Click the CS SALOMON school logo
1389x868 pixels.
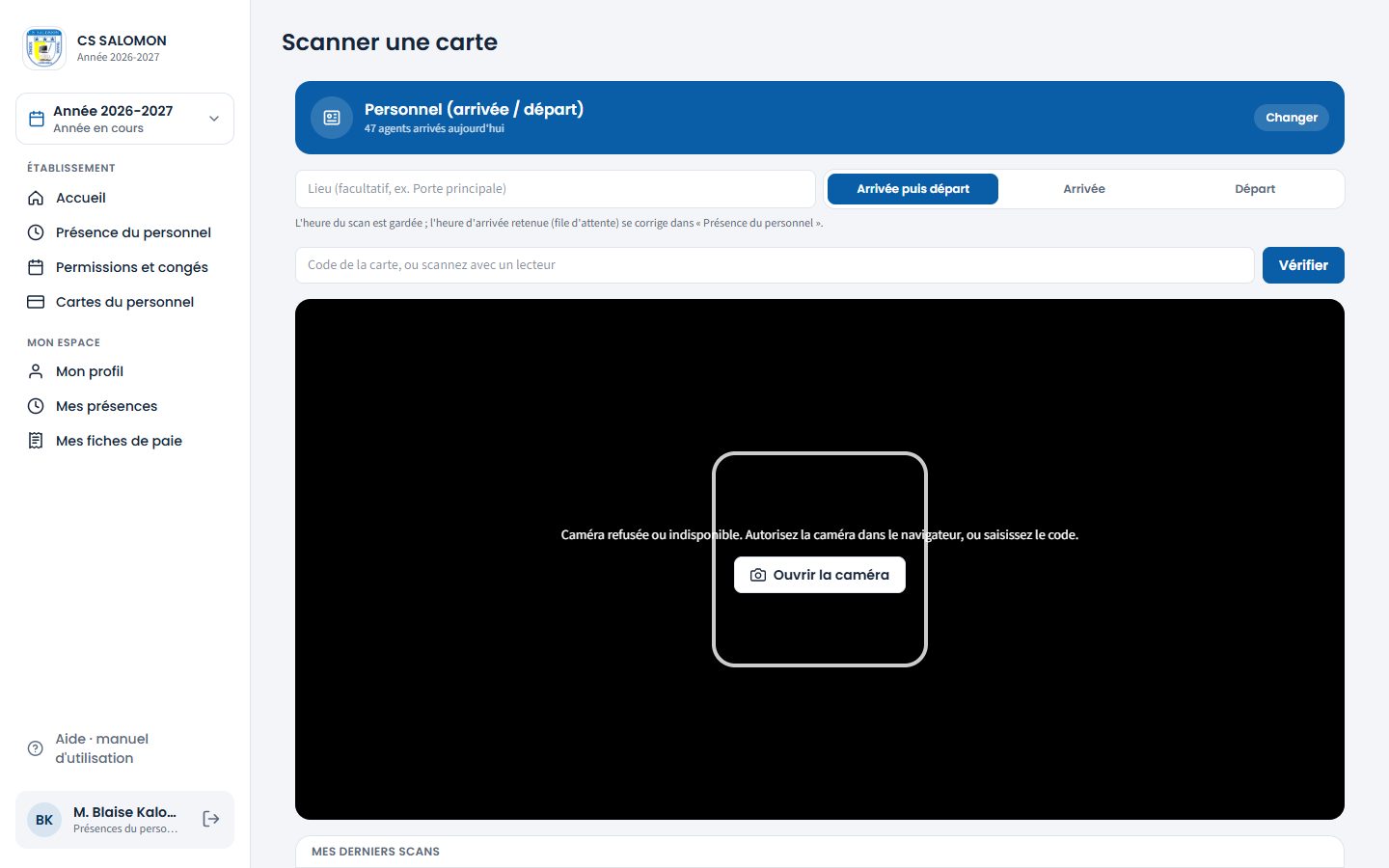(44, 48)
